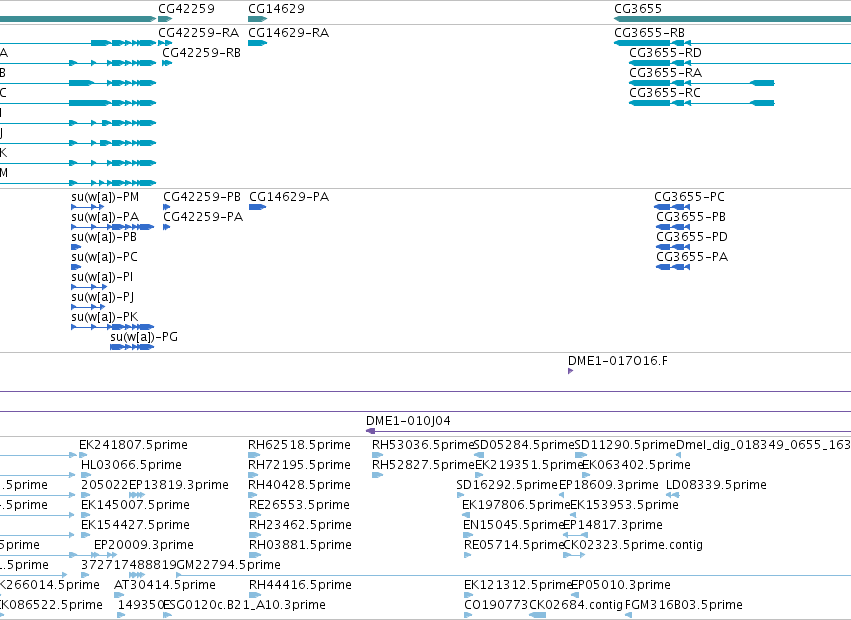Select the CG14629 gene arrow glyph
The height and width of the screenshot is (620, 851).
pos(257,19)
